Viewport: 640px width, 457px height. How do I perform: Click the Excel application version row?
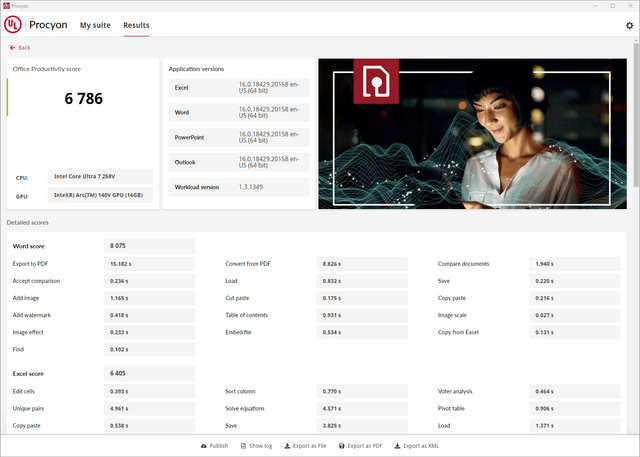[x=239, y=88]
